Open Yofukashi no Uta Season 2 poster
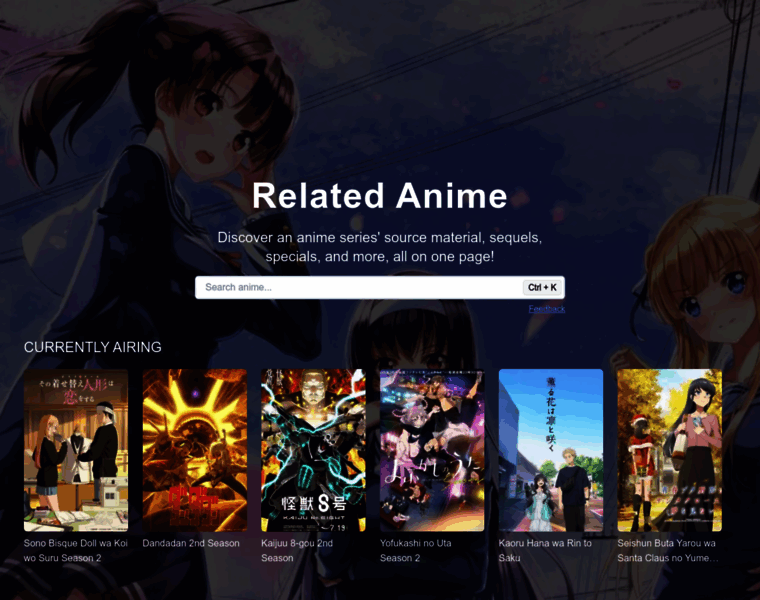 coord(432,450)
